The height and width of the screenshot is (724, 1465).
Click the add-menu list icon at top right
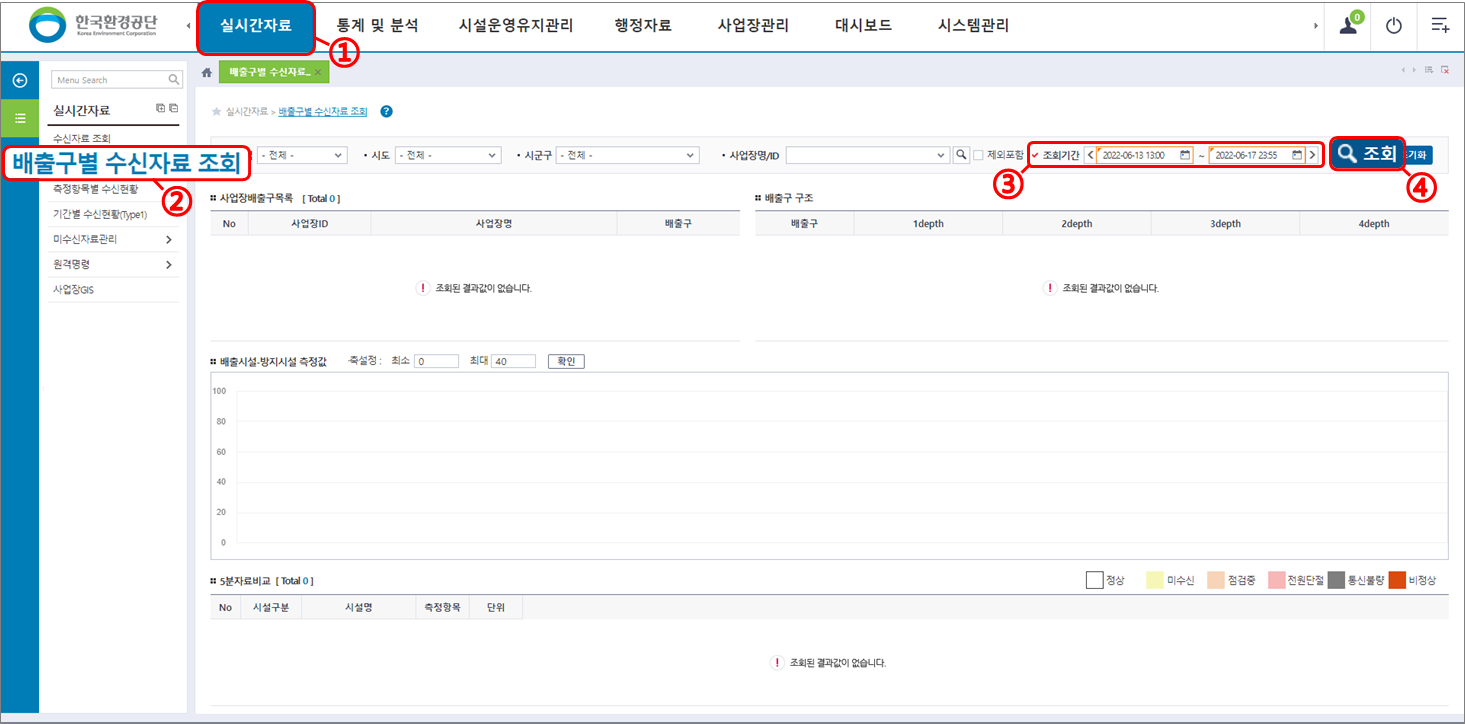(x=1440, y=26)
